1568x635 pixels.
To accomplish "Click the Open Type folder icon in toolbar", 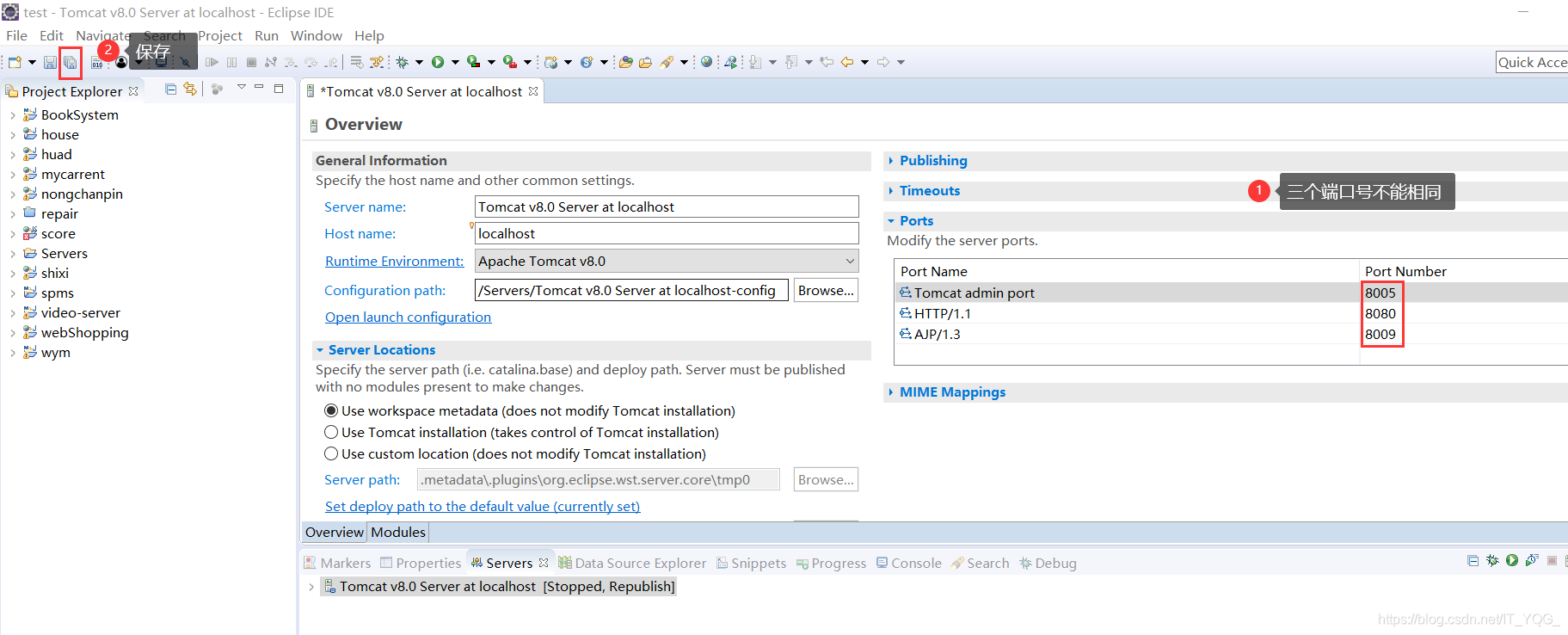I will 626,62.
